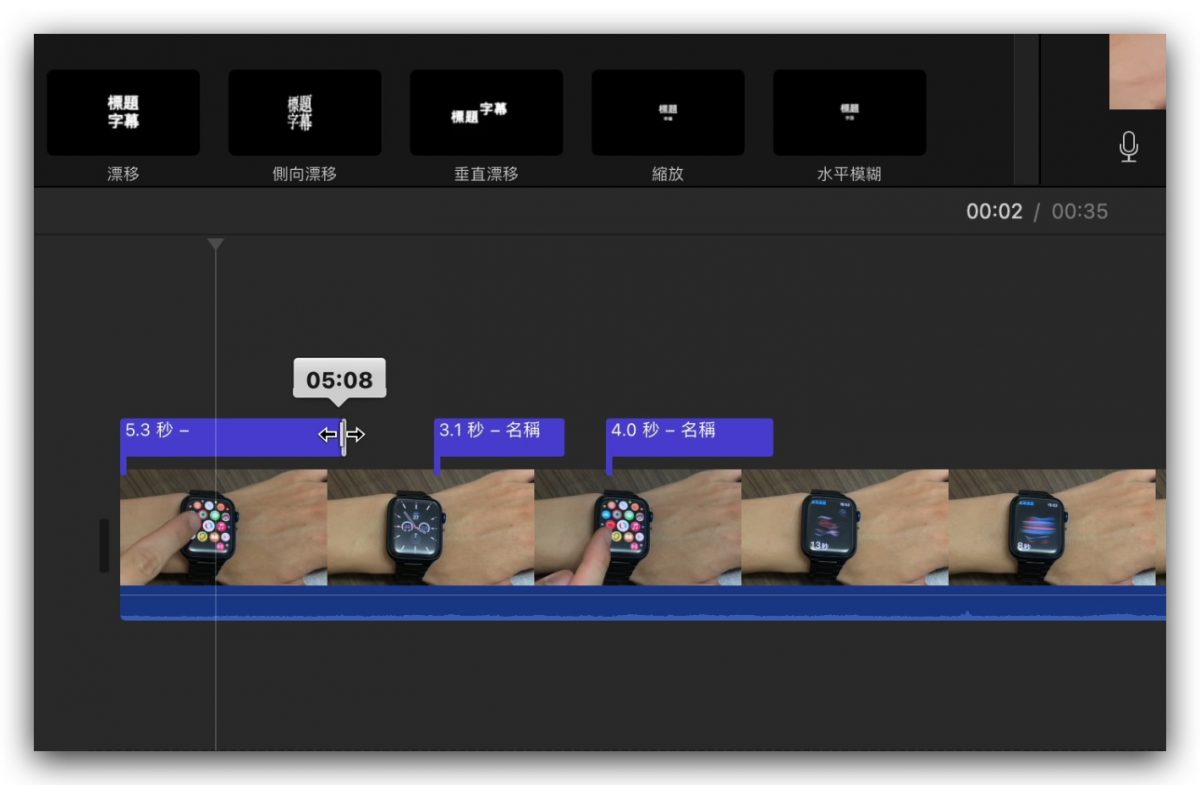Image resolution: width=1200 pixels, height=785 pixels.
Task: Select the 水平模糊 title thumbnail
Action: pos(849,112)
